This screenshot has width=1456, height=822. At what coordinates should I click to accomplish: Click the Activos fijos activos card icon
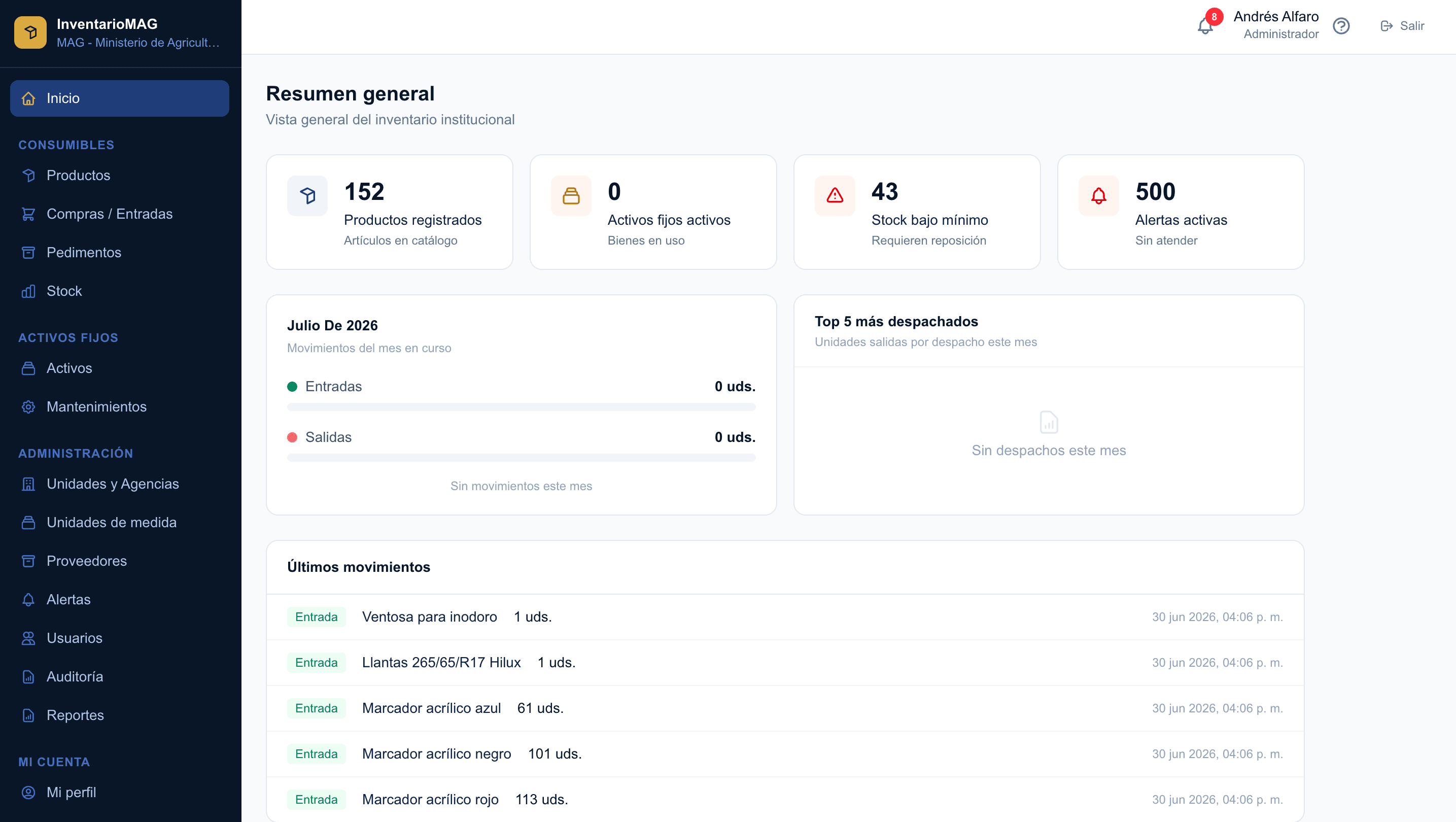click(571, 196)
